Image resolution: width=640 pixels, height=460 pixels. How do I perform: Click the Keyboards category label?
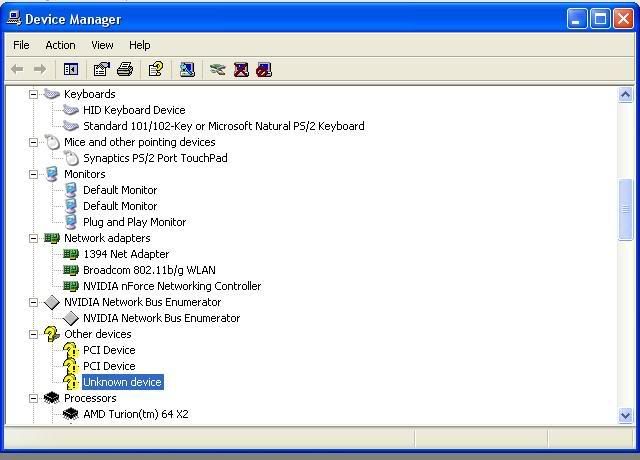point(90,94)
